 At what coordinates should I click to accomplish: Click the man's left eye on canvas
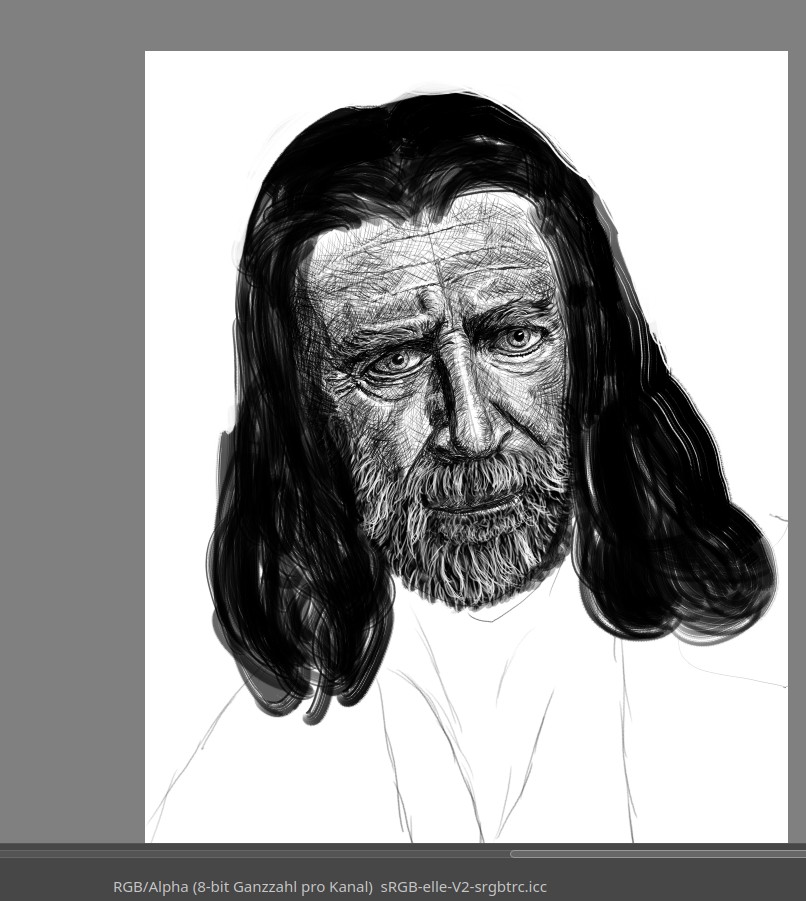pyautogui.click(x=519, y=337)
